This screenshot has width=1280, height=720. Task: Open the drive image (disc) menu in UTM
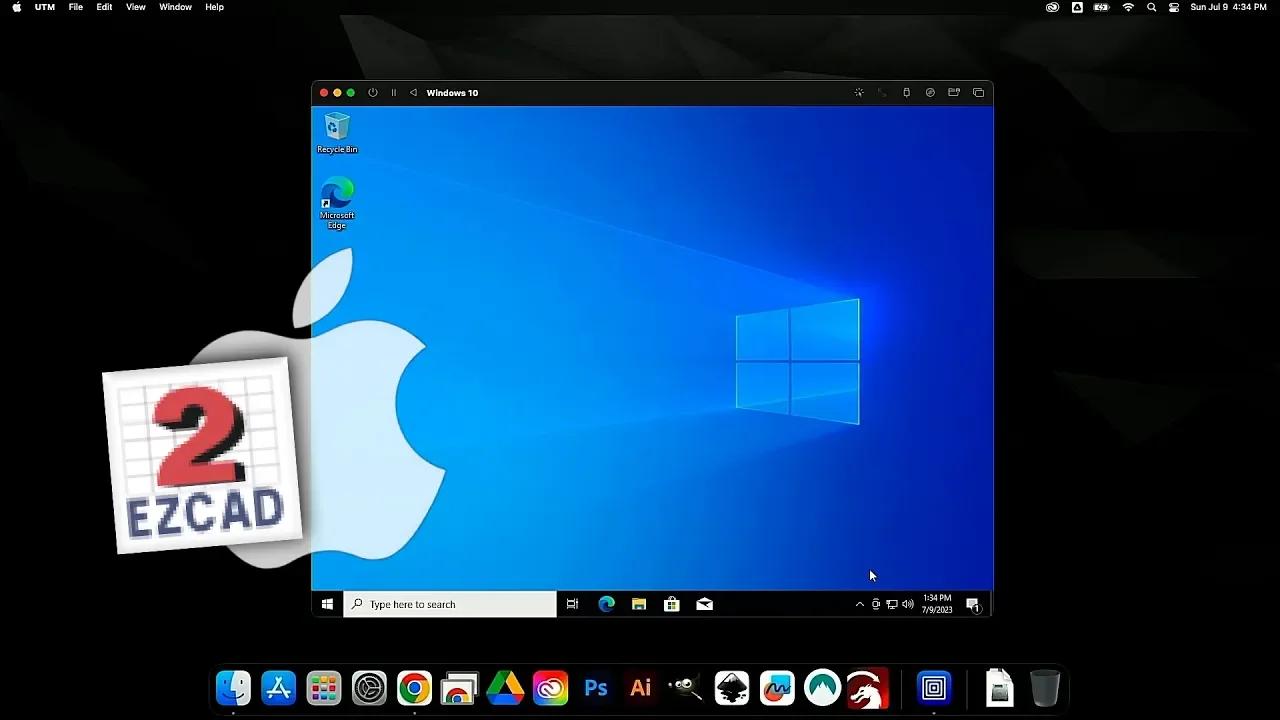point(930,93)
